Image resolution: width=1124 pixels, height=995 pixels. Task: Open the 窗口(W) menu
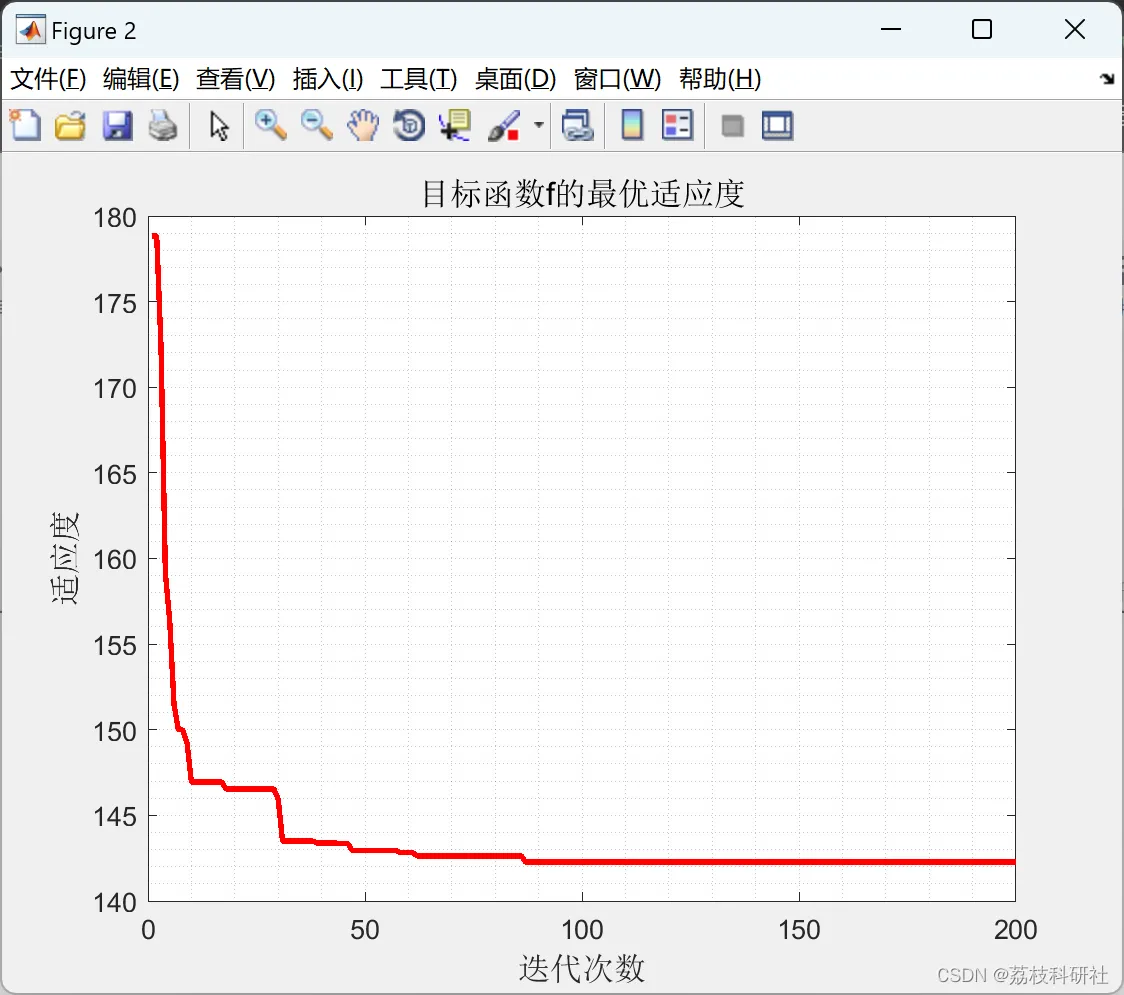617,79
